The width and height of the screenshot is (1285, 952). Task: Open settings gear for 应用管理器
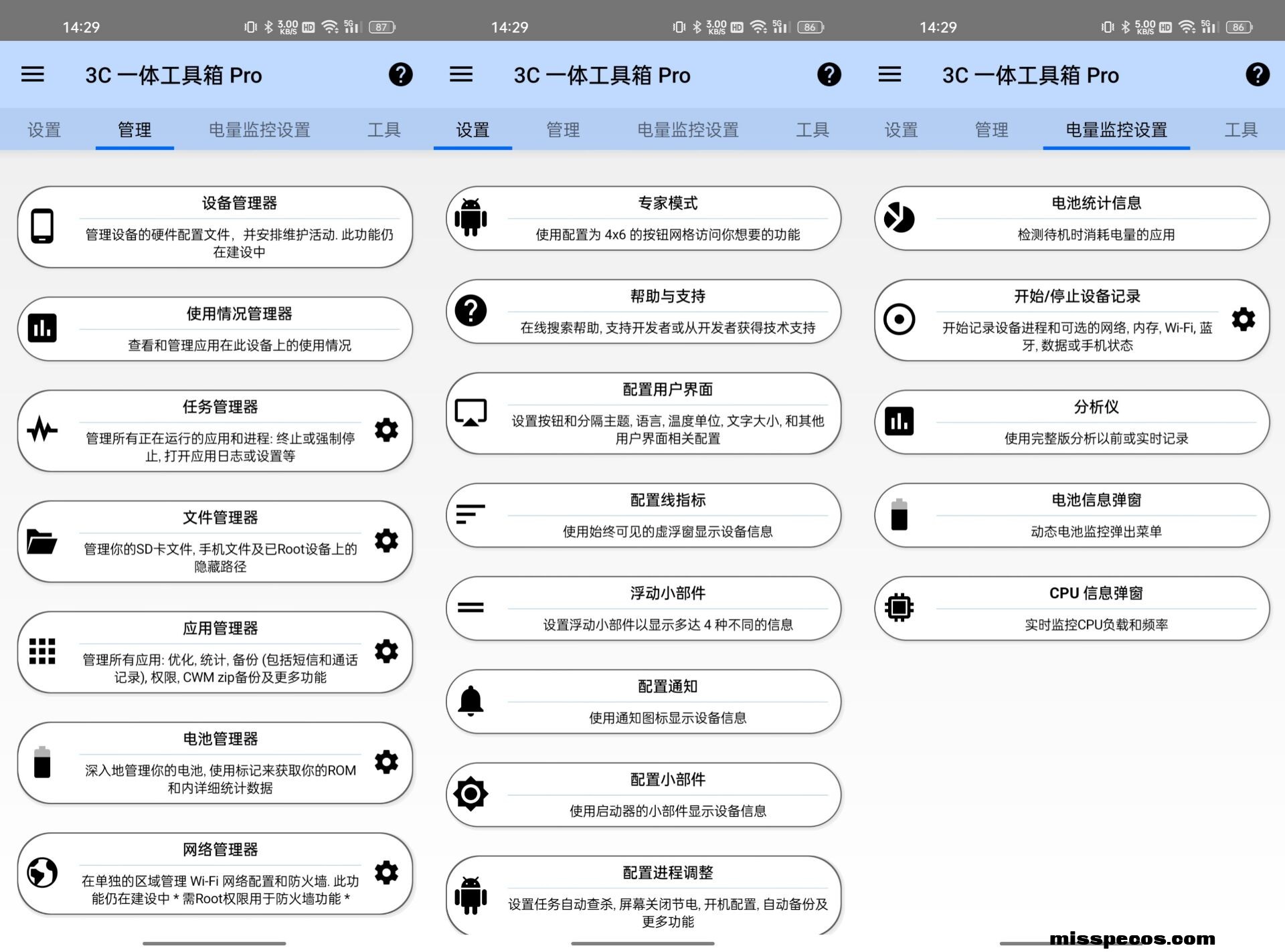(386, 652)
